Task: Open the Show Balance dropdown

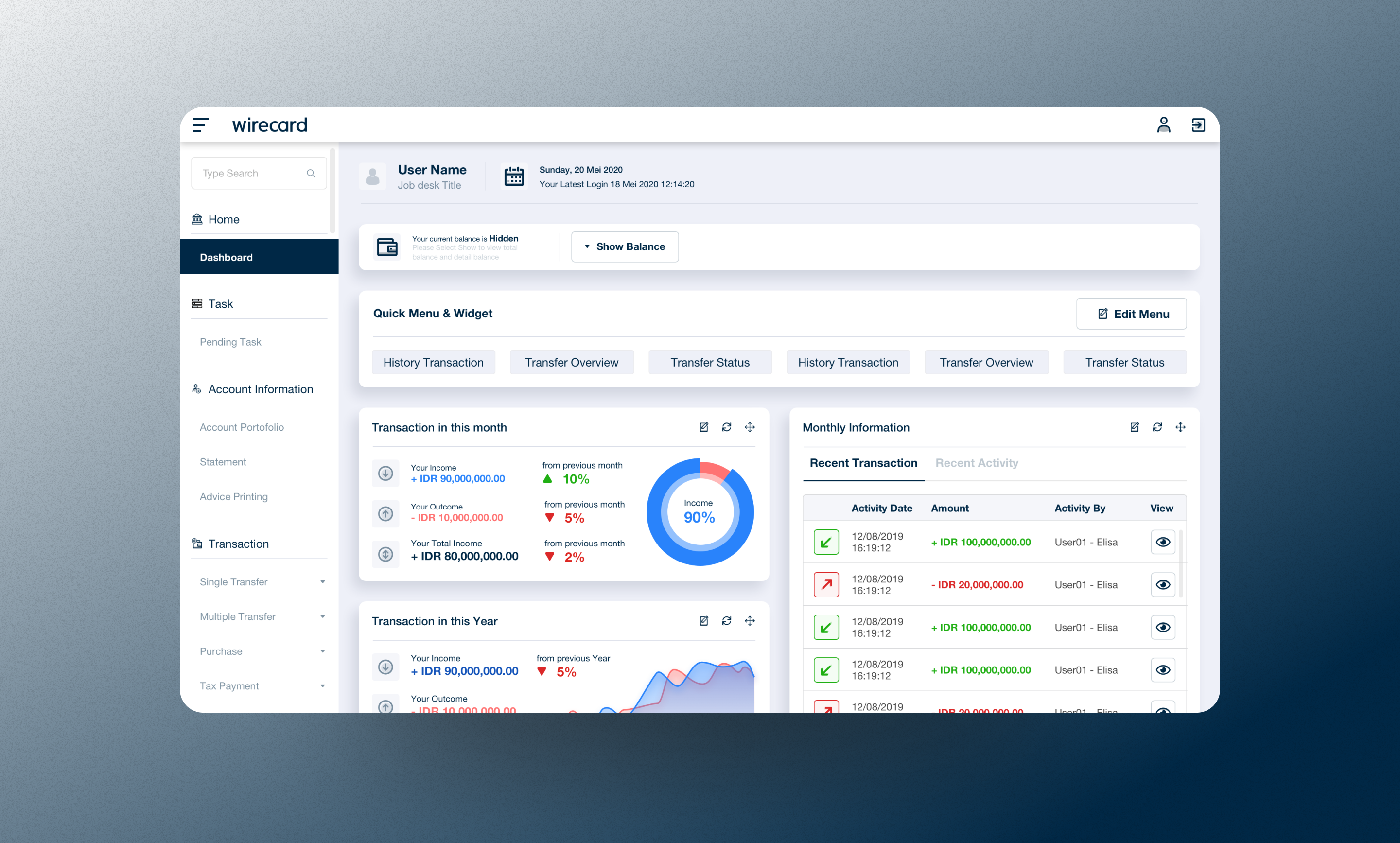Action: [625, 246]
